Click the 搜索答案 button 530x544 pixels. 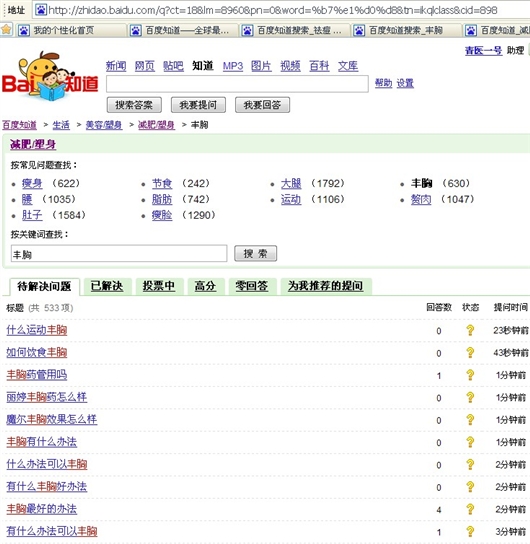click(x=134, y=105)
